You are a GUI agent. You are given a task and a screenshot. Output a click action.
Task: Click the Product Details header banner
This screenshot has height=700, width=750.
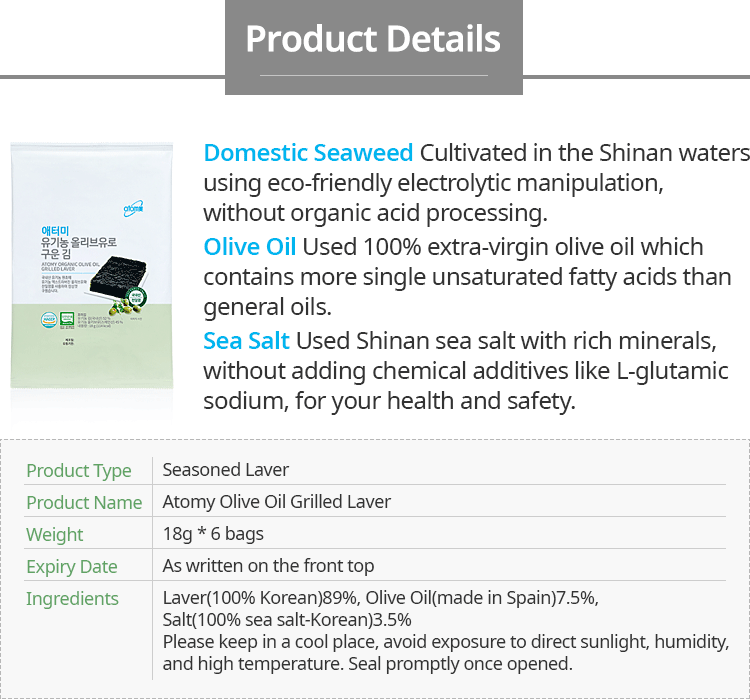[374, 47]
